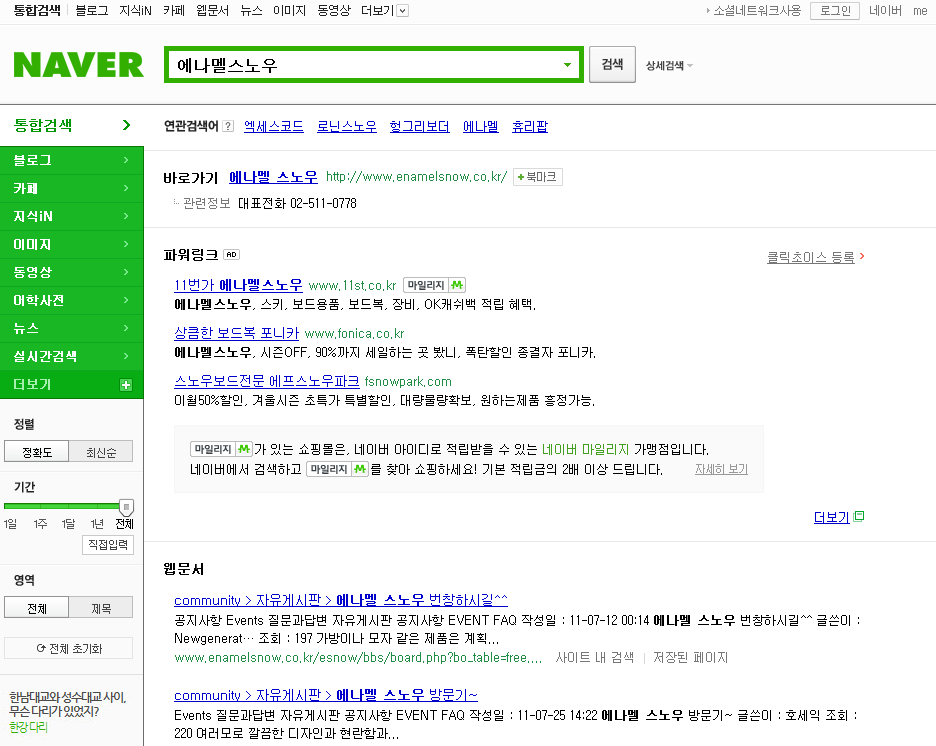Choose the 전체 period label
Image resolution: width=936 pixels, height=746 pixels.
click(x=124, y=523)
